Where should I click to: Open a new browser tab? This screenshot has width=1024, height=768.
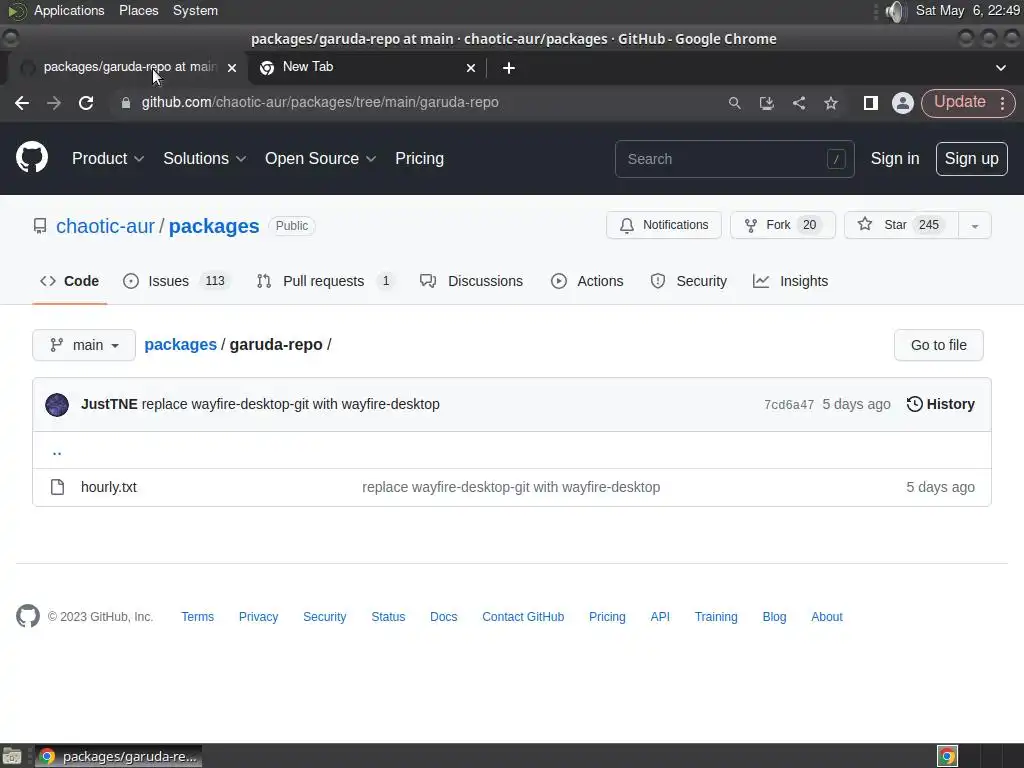point(509,68)
